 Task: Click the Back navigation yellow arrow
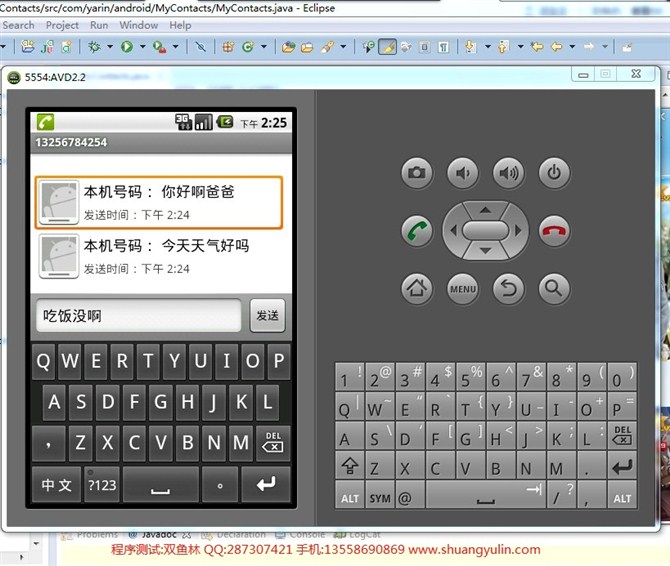[556, 46]
